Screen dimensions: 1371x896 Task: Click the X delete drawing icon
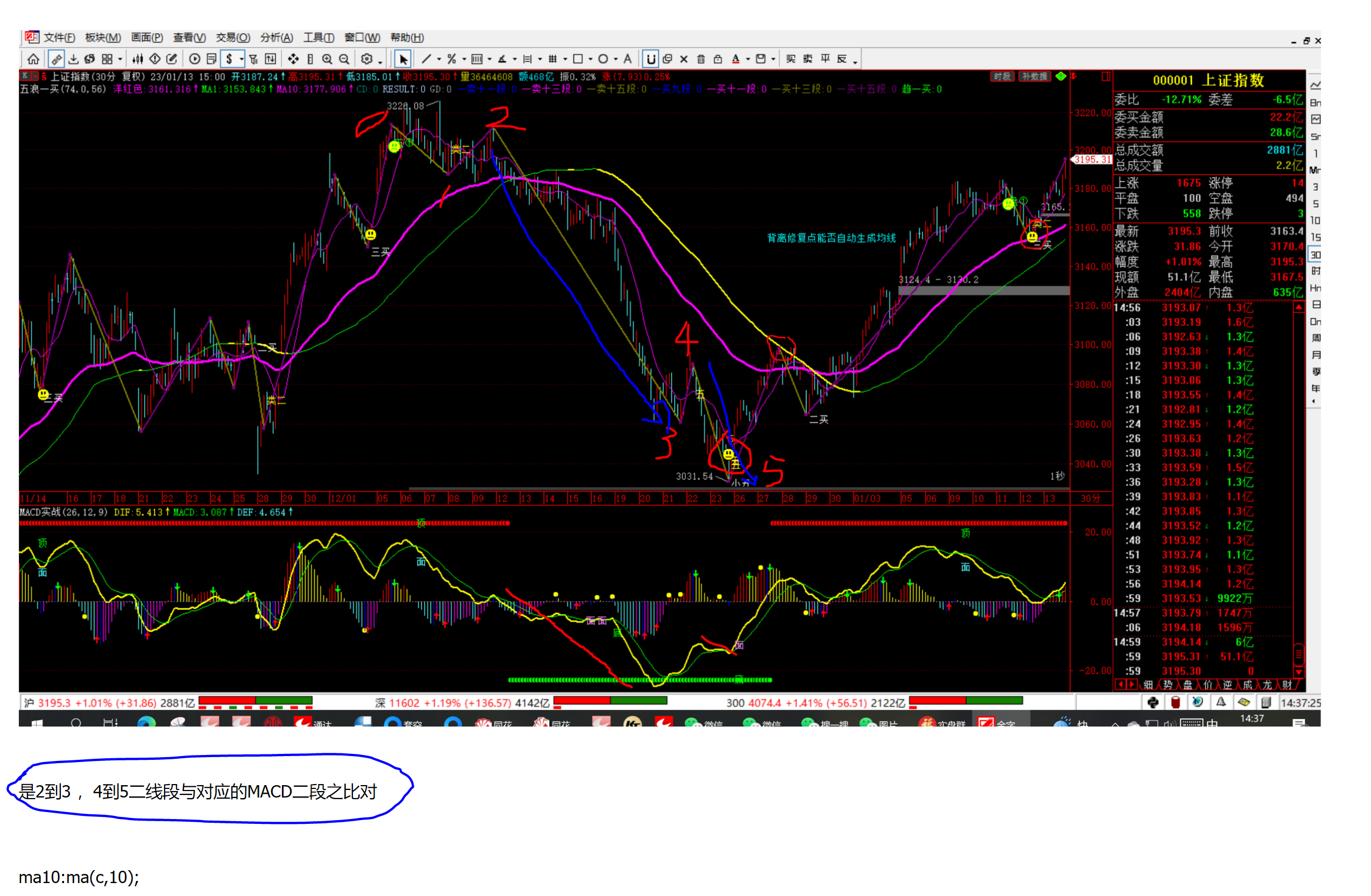tap(684, 59)
